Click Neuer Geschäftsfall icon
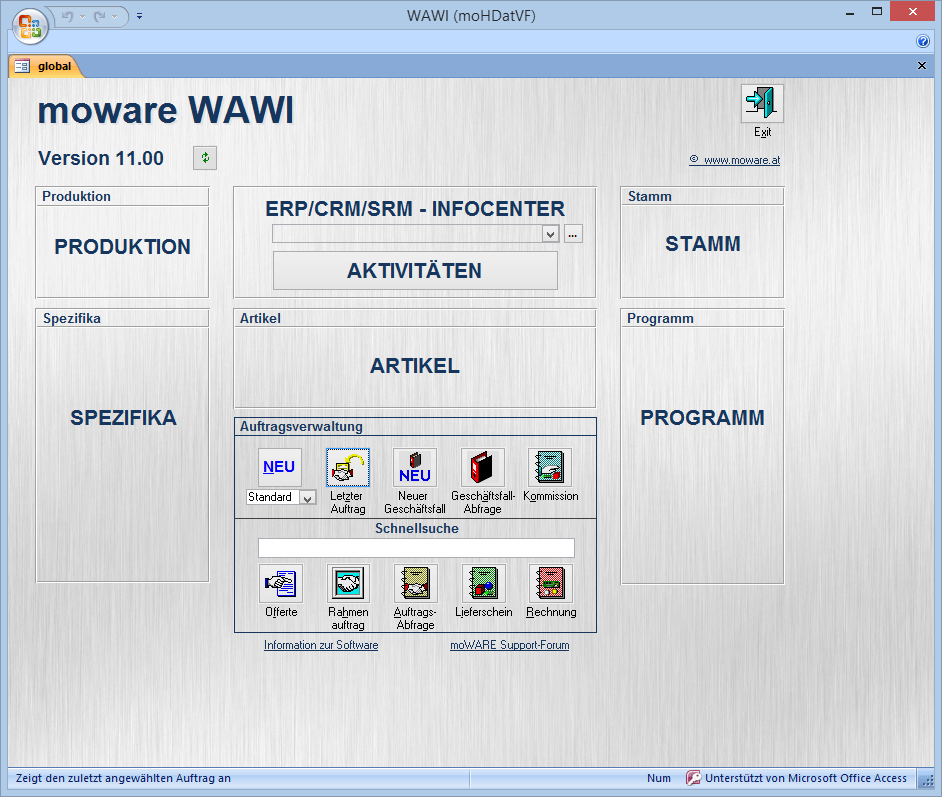Image resolution: width=942 pixels, height=797 pixels. tap(415, 467)
